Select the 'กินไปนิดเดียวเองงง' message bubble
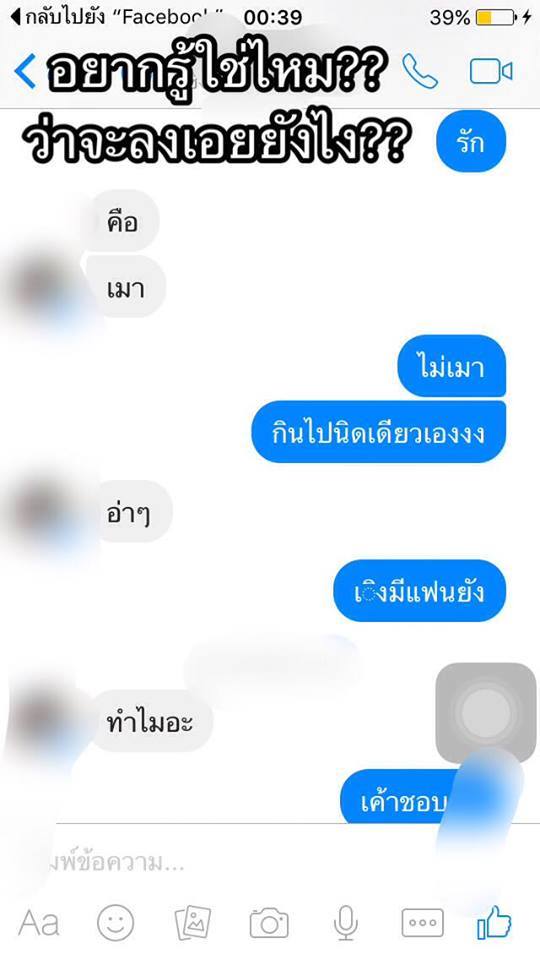The width and height of the screenshot is (540, 960). click(379, 432)
